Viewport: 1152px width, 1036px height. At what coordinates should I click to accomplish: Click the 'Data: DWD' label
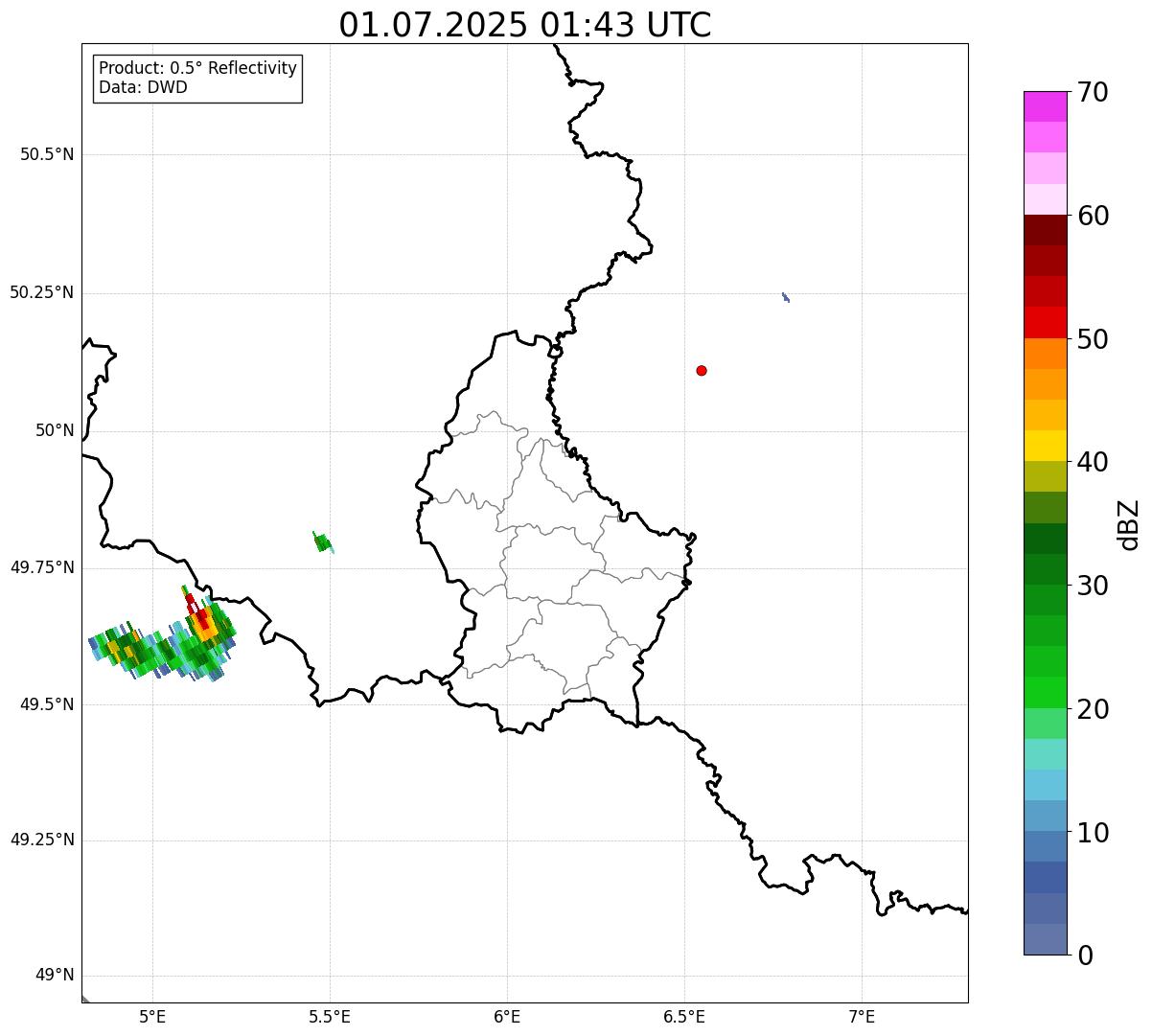(143, 88)
